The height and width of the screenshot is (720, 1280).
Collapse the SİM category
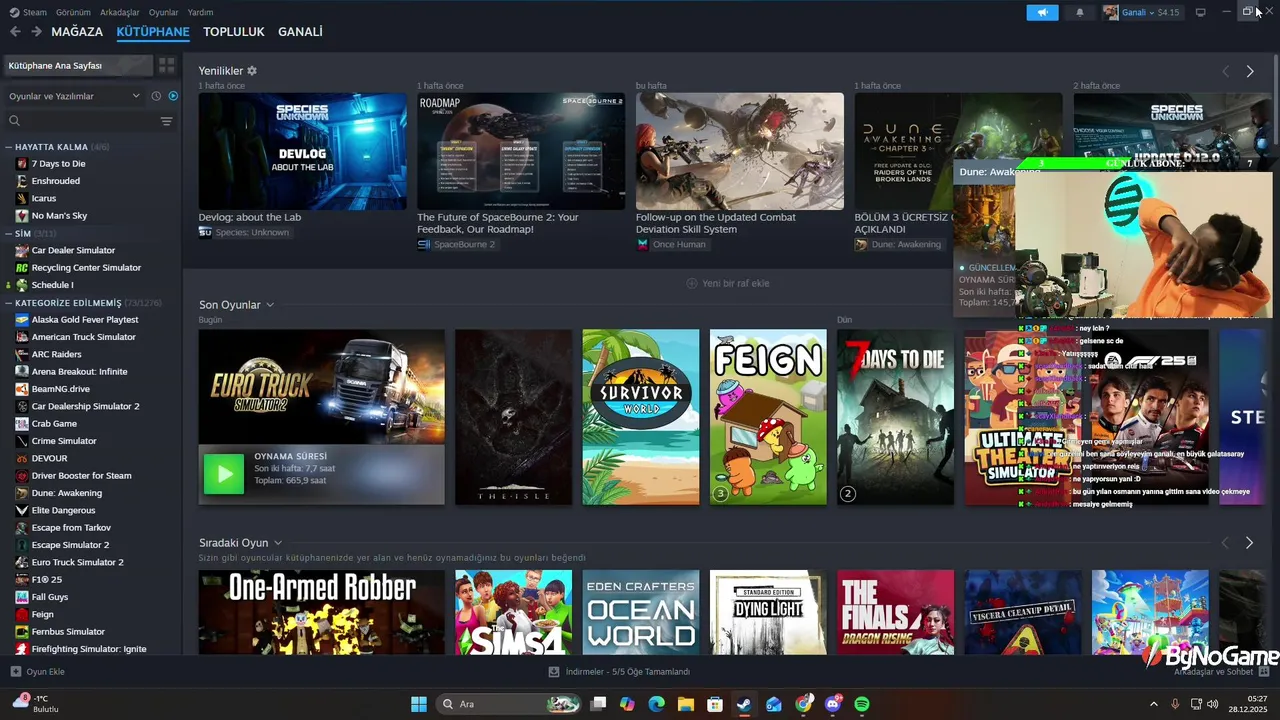pyautogui.click(x=8, y=233)
